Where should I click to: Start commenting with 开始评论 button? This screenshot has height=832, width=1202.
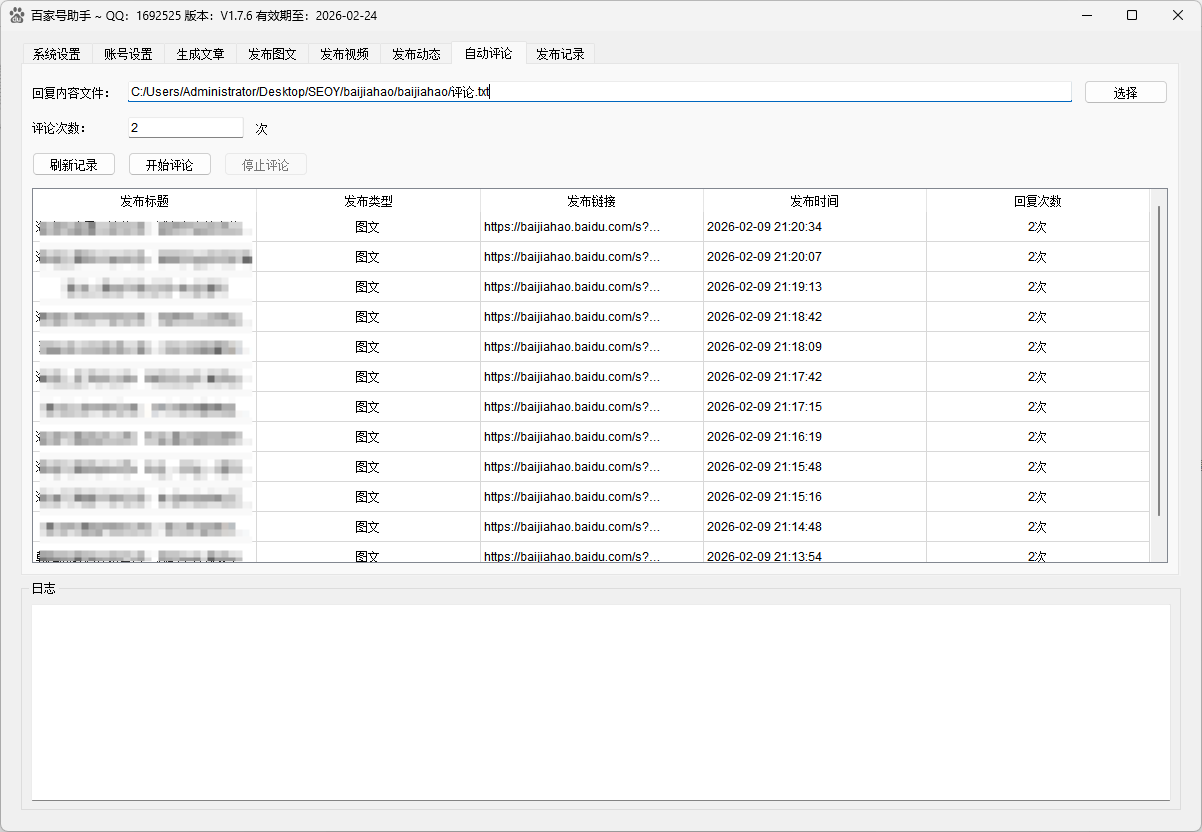pyautogui.click(x=169, y=165)
